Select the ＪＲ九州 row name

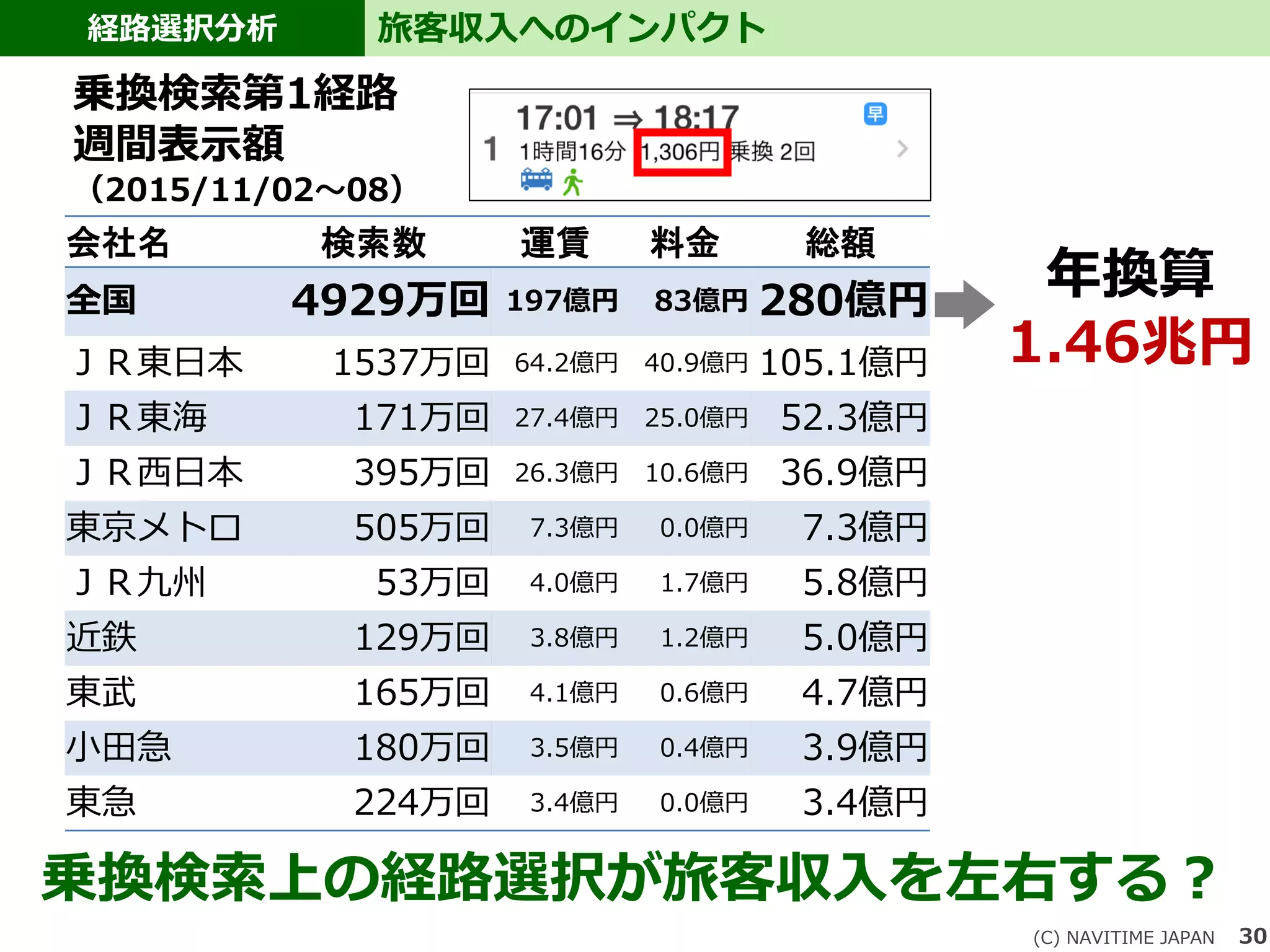140,583
